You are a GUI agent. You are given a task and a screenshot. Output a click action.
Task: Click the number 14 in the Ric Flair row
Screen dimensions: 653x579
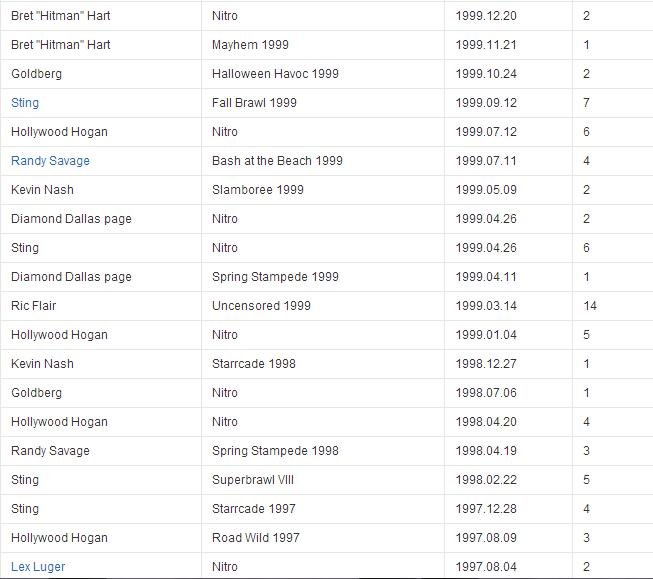(x=590, y=306)
